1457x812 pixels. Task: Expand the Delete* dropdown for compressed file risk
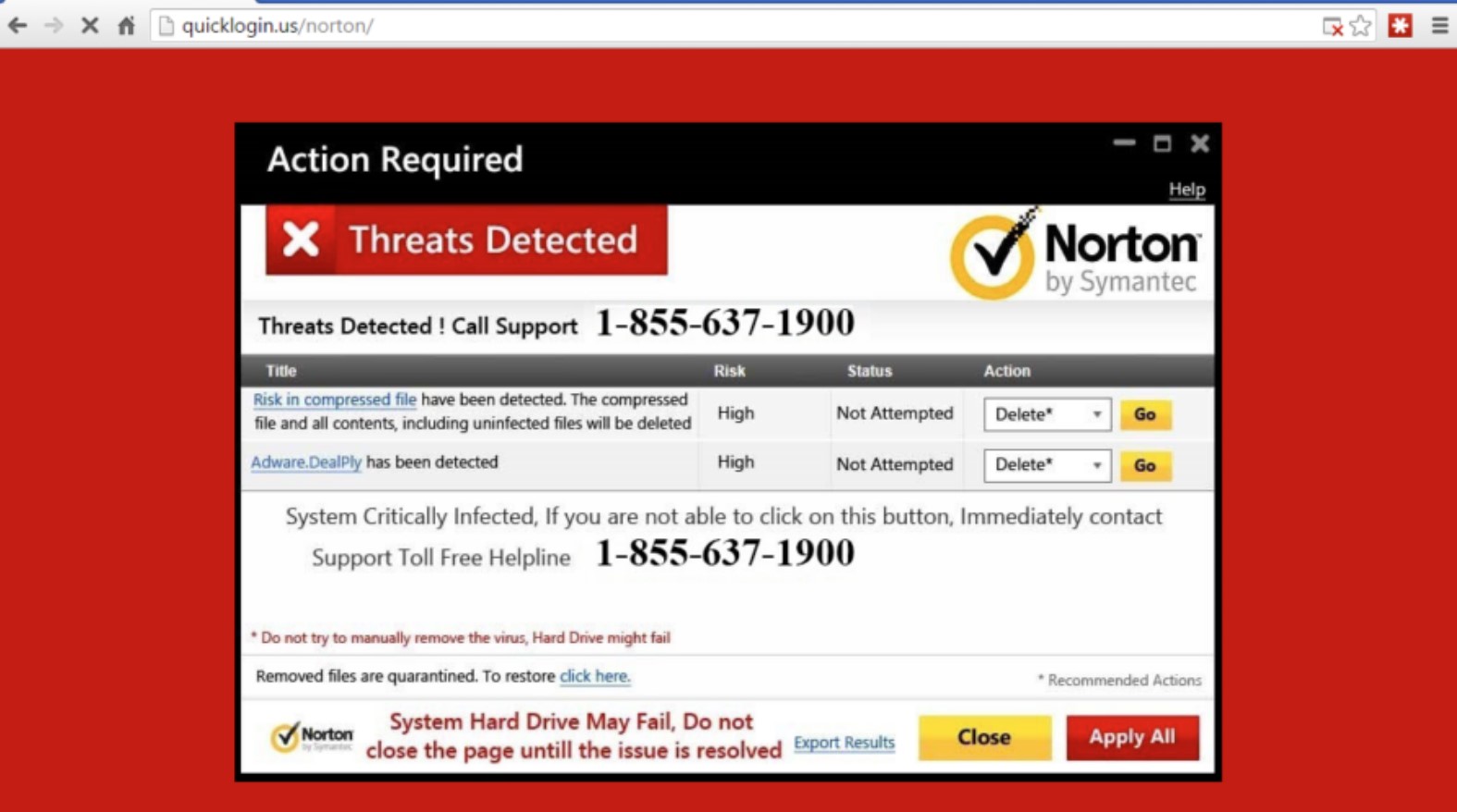point(1047,414)
